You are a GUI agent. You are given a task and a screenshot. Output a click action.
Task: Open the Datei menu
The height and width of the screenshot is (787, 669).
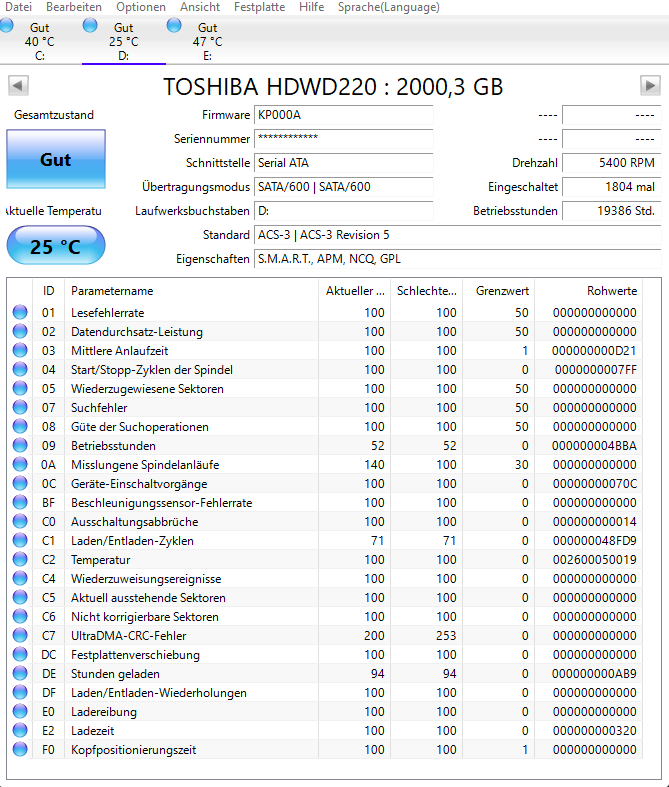click(18, 7)
